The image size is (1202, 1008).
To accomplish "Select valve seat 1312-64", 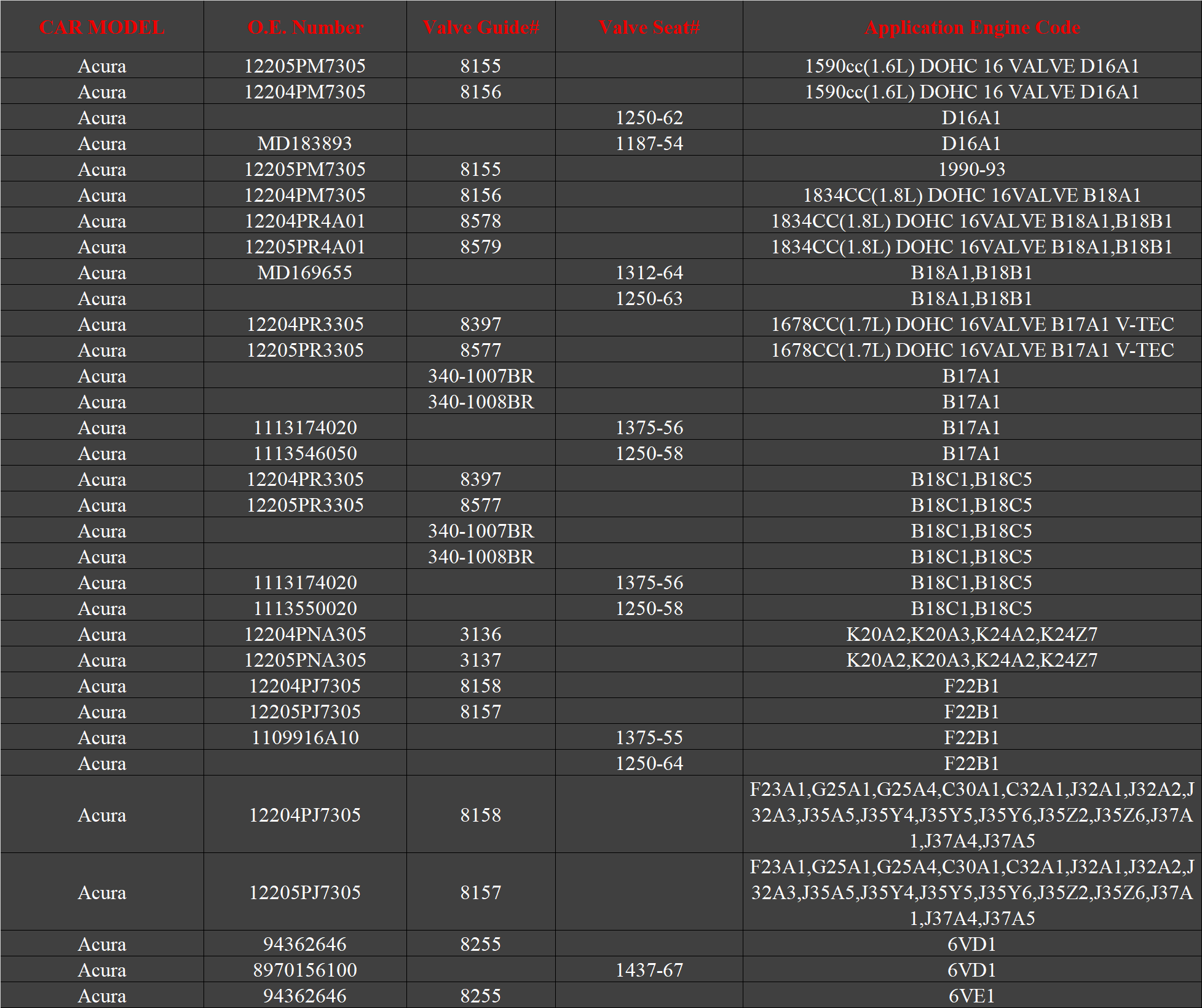I will pyautogui.click(x=649, y=272).
